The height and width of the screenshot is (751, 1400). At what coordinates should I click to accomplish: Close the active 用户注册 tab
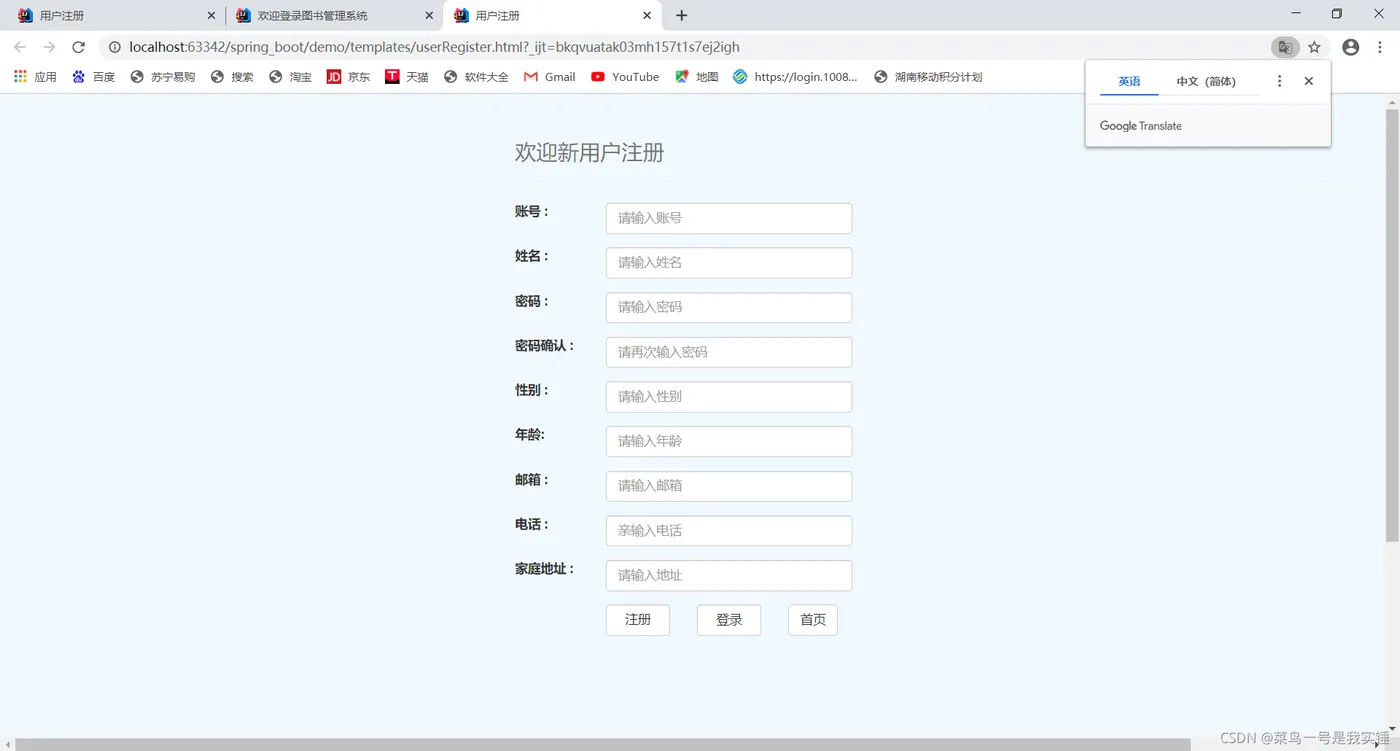click(x=647, y=16)
